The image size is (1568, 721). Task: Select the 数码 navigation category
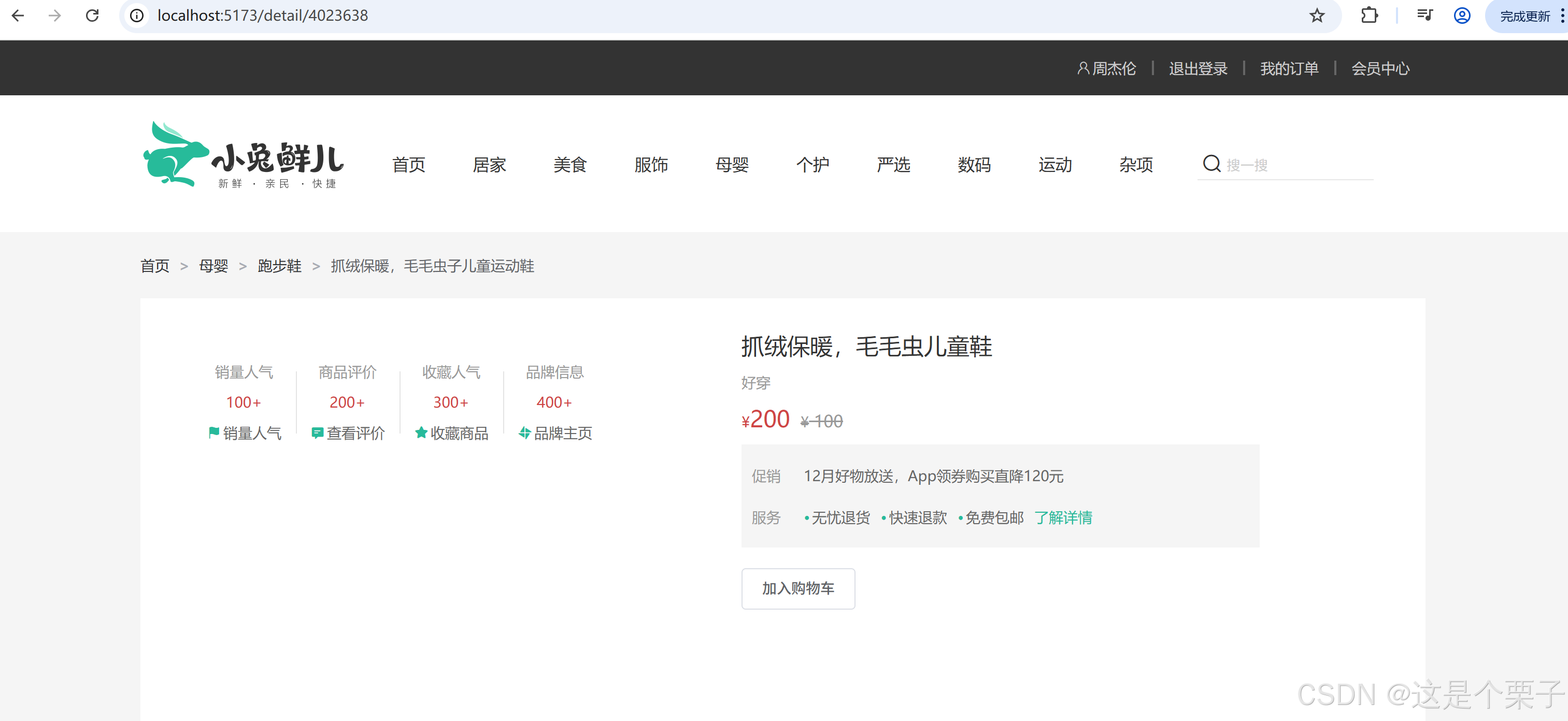click(x=974, y=165)
